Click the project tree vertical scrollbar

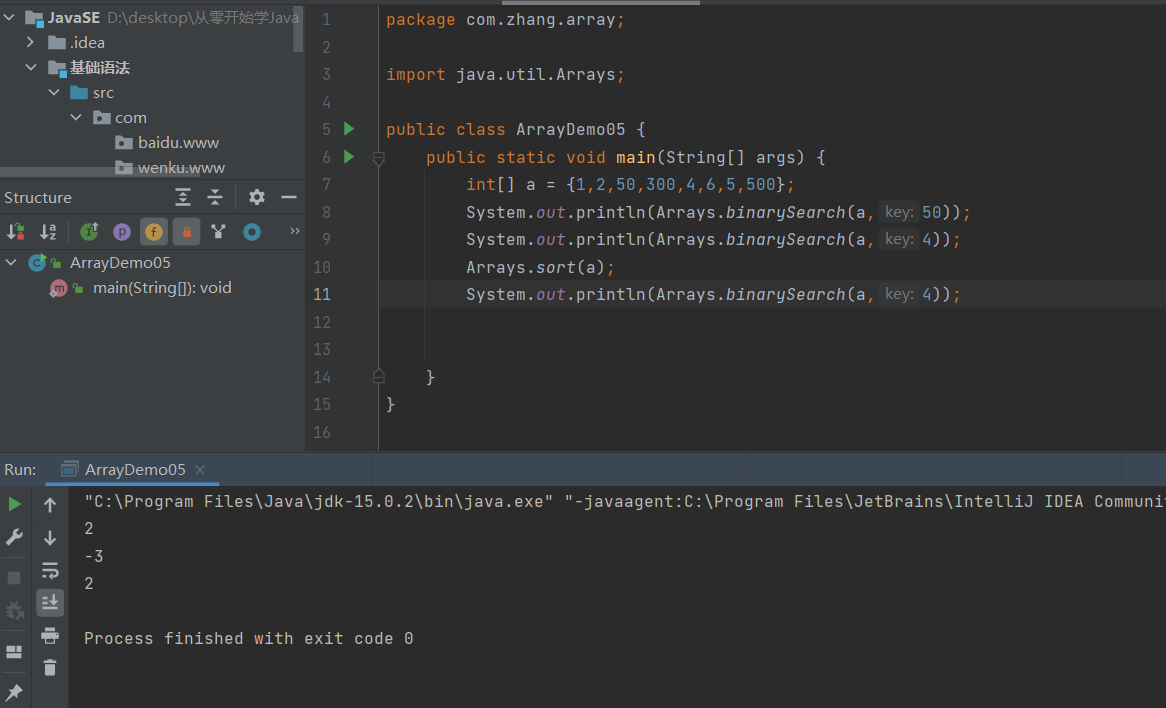298,28
